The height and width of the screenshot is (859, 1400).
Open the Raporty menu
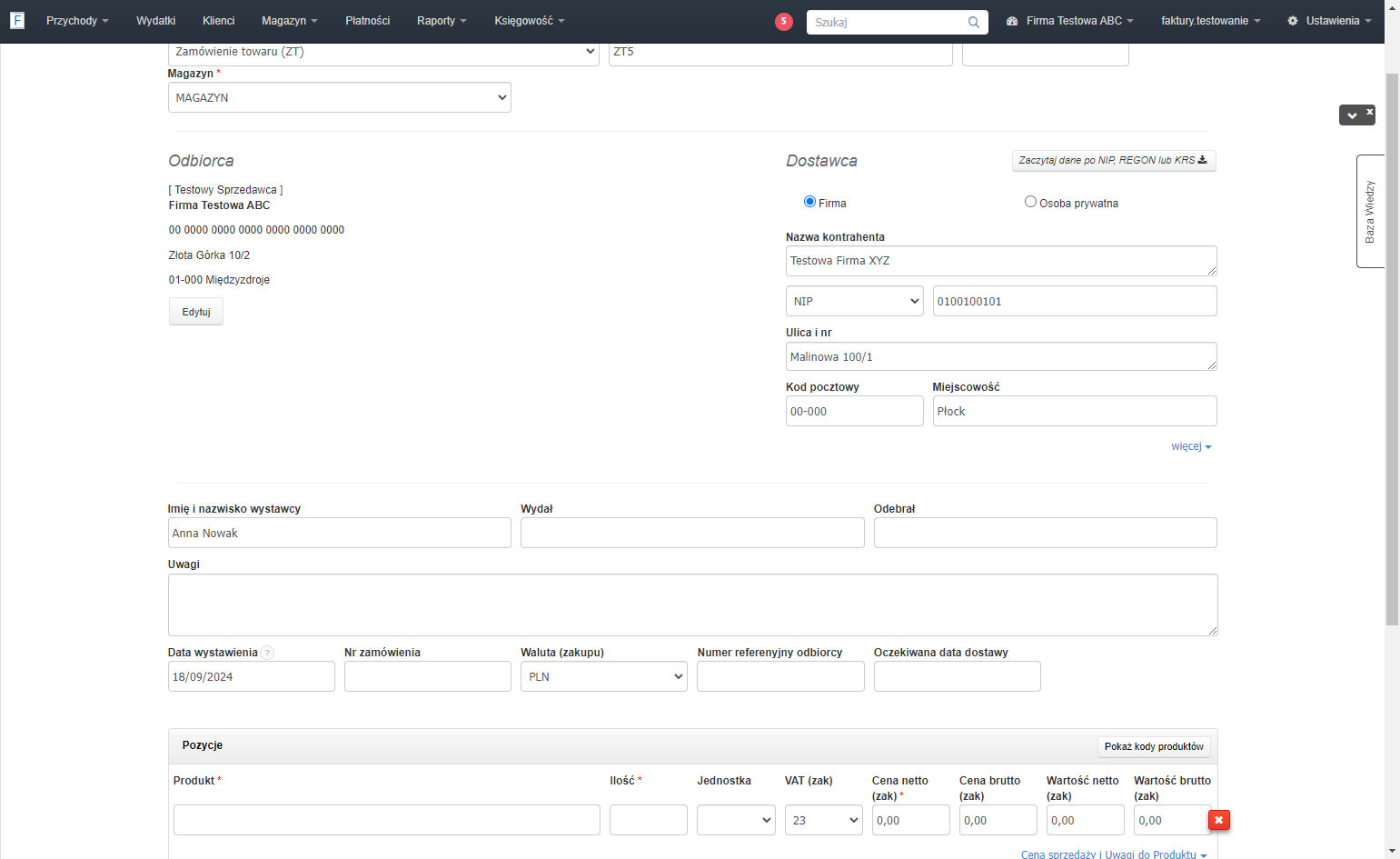tap(442, 21)
